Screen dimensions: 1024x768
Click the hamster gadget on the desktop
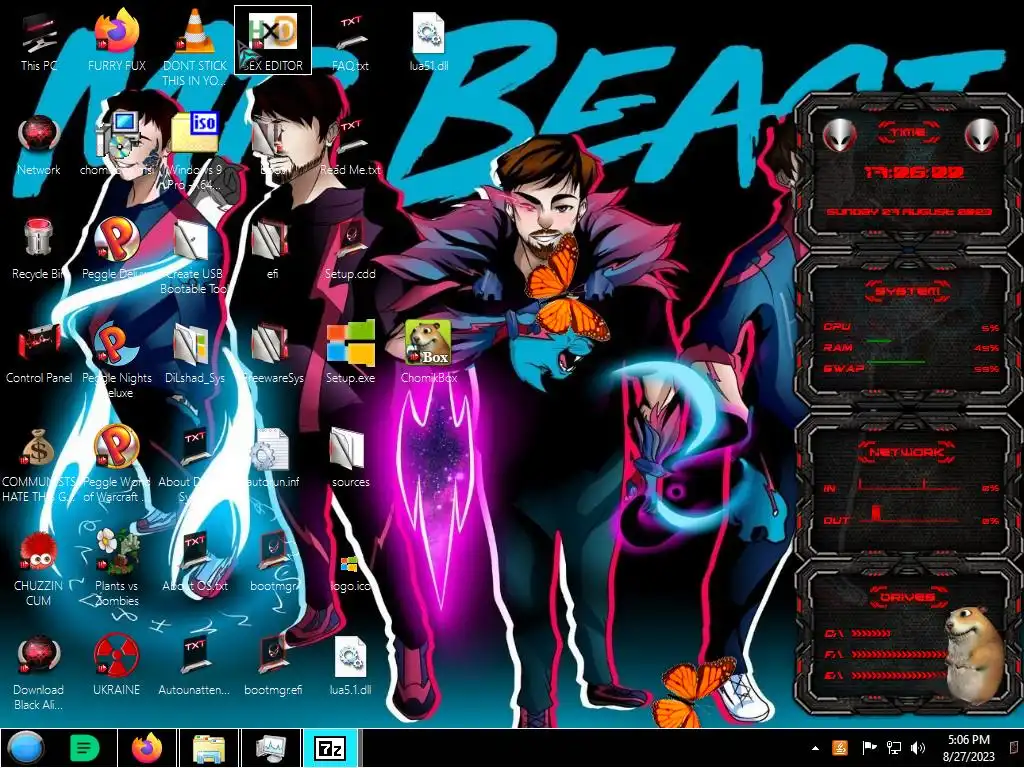pyautogui.click(x=975, y=654)
